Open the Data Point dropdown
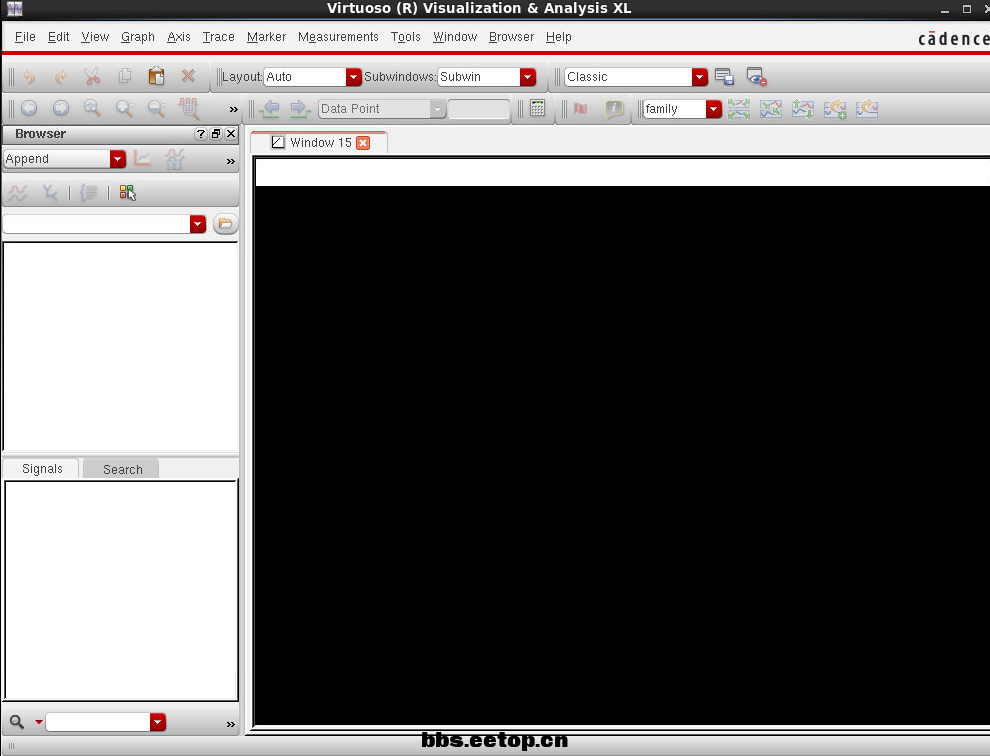 438,109
